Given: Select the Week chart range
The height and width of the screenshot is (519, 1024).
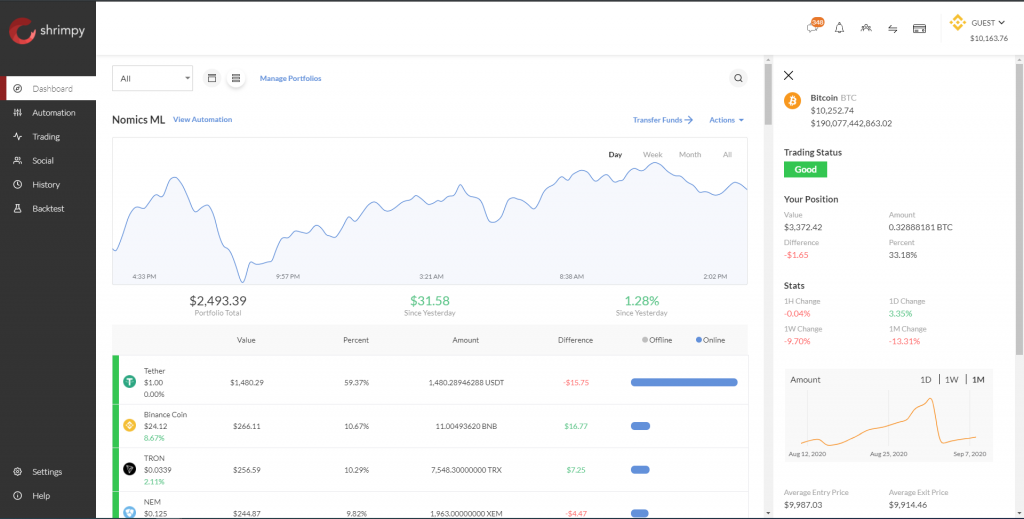Looking at the screenshot, I should (x=652, y=155).
